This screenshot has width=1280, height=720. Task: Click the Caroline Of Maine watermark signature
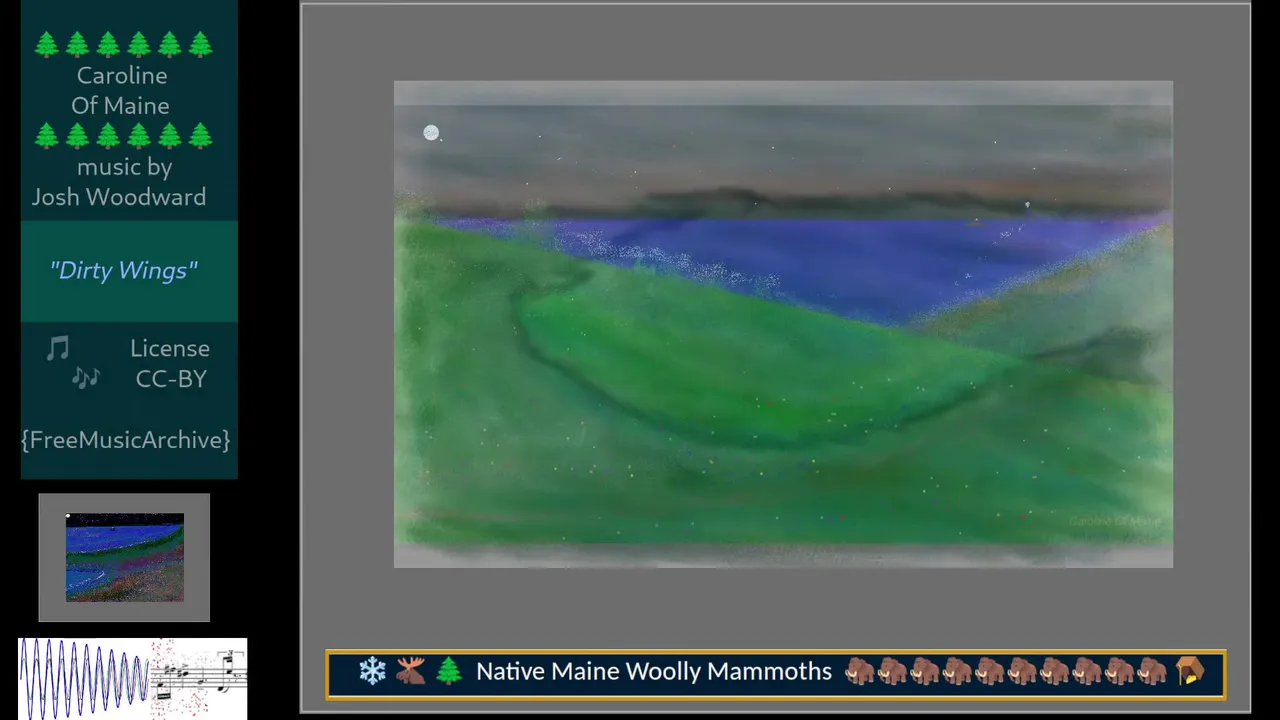click(1115, 521)
